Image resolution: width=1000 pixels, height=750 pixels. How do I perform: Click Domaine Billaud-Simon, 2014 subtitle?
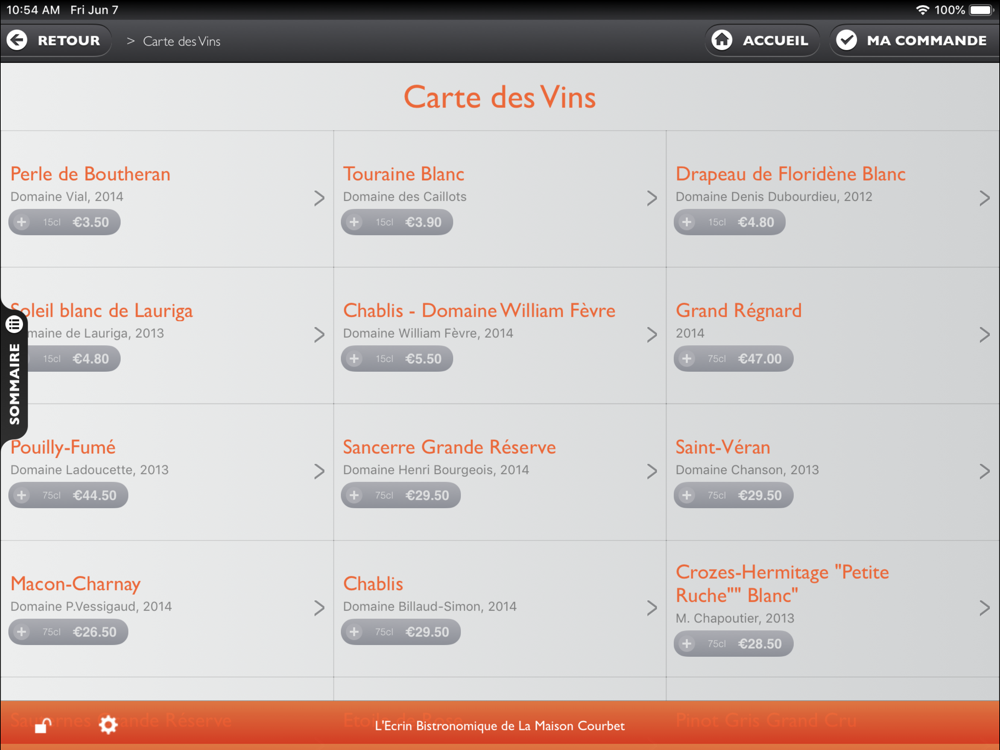(x=430, y=607)
